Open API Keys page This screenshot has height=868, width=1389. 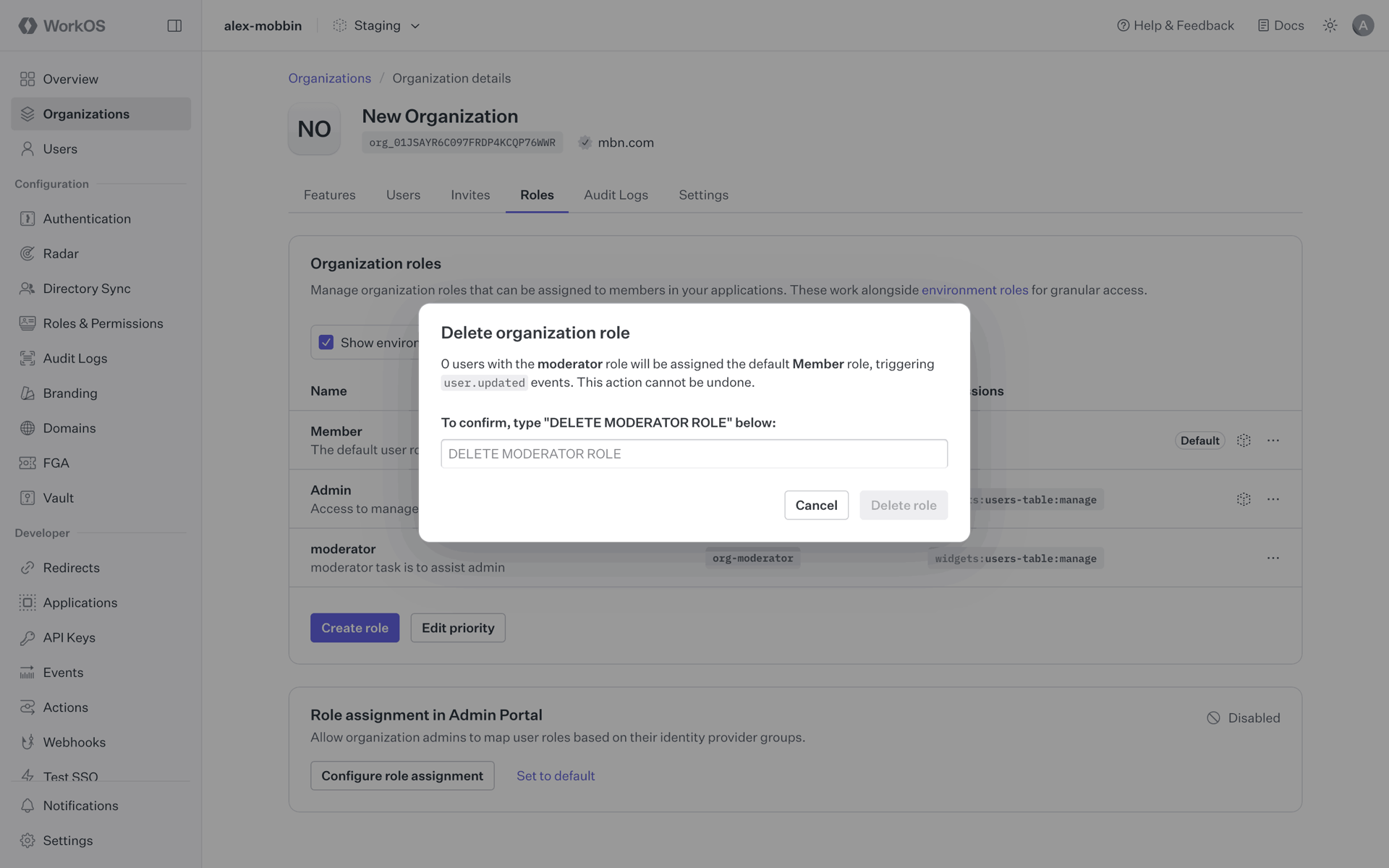point(101,637)
